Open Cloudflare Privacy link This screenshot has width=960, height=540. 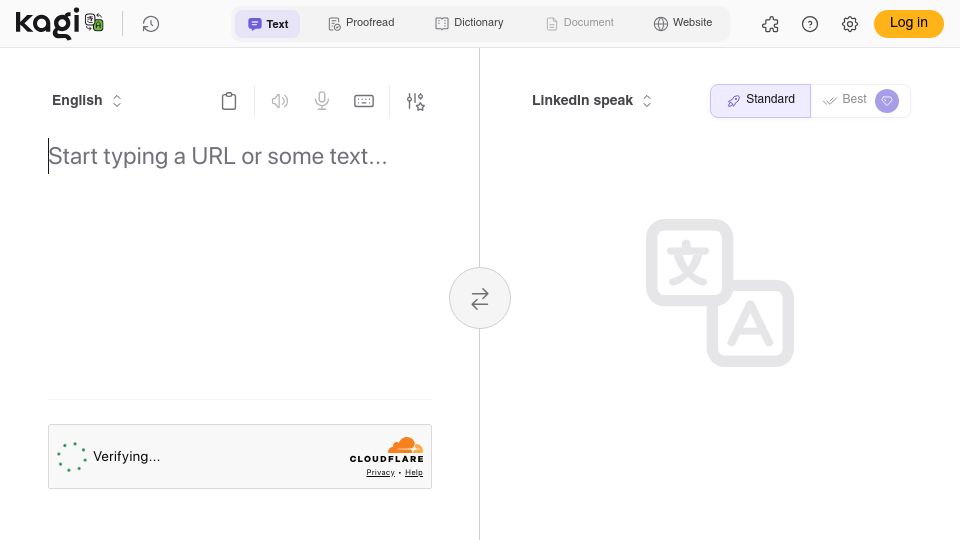(x=380, y=473)
